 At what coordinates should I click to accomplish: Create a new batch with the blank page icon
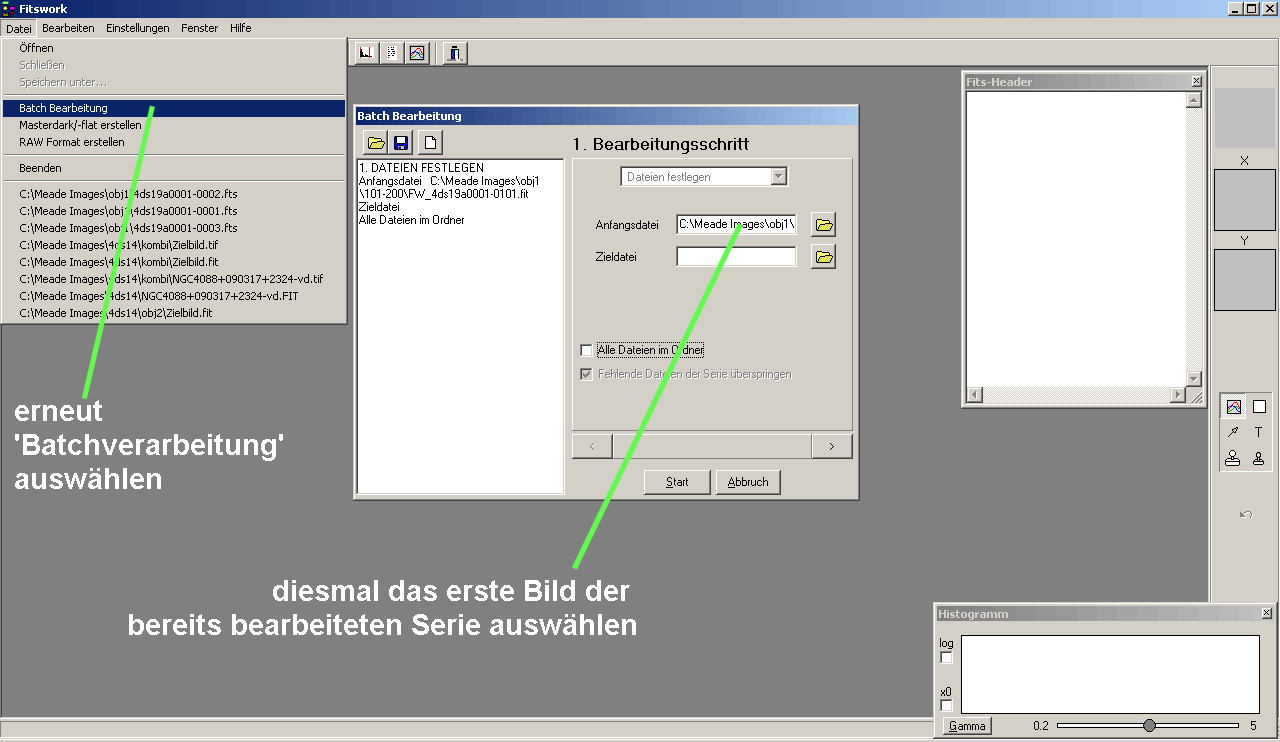[x=428, y=143]
